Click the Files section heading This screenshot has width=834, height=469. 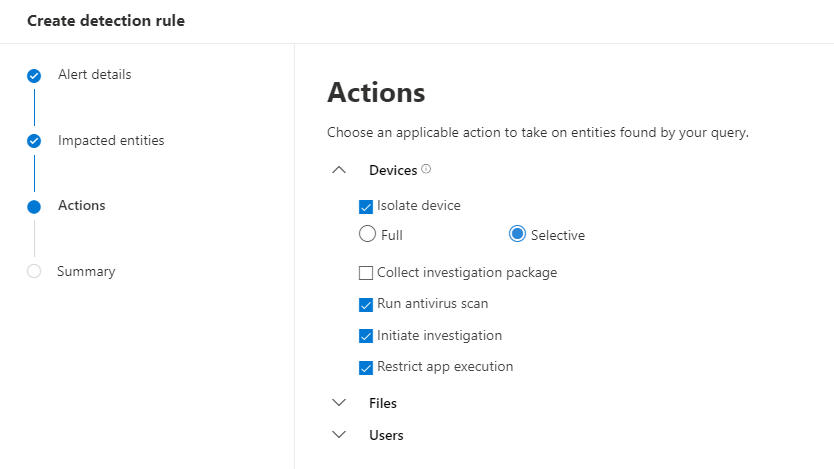[383, 403]
